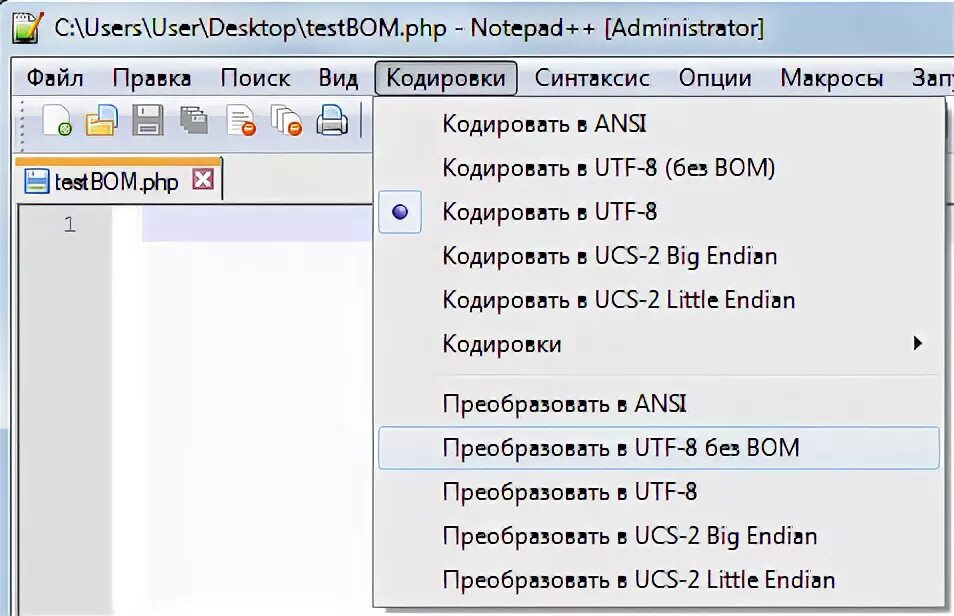Select Кодировать в UTF-8 (без BOM)
Image resolution: width=954 pixels, height=616 pixels.
point(659,168)
